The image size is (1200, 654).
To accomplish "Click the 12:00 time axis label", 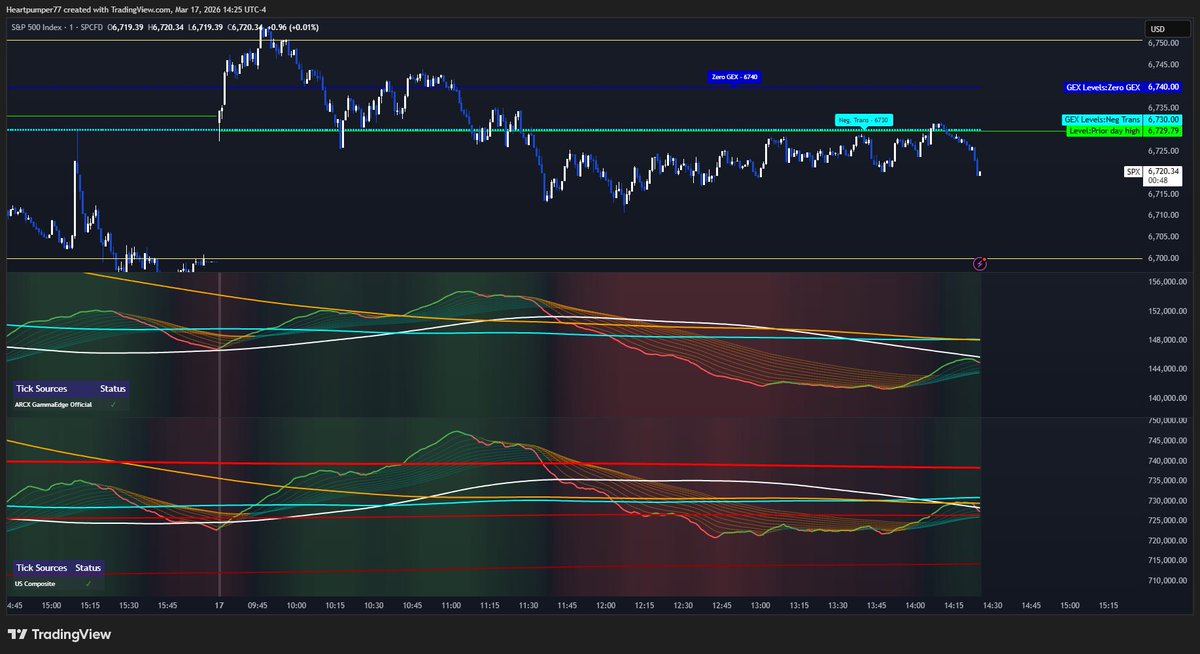I will (x=606, y=605).
